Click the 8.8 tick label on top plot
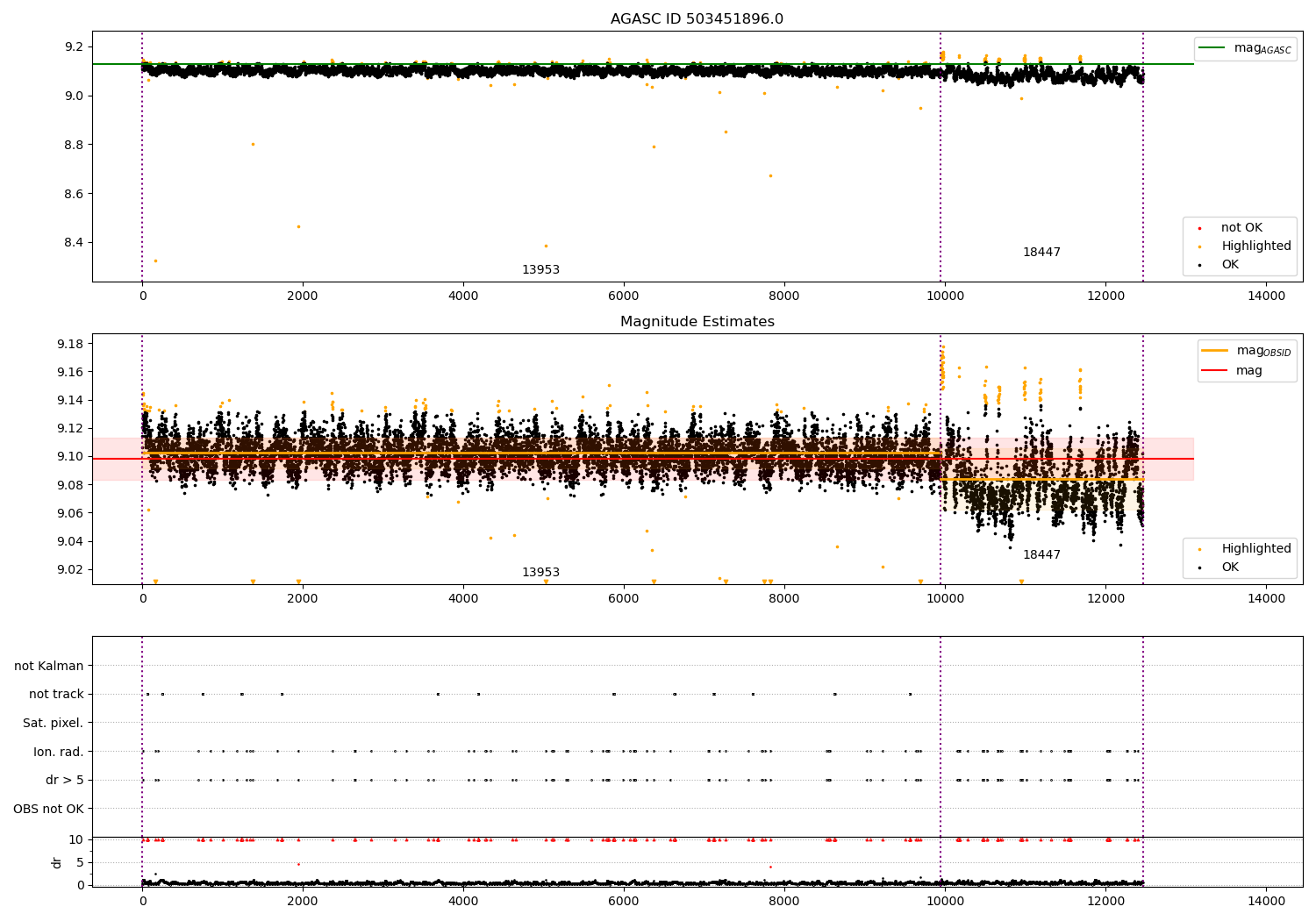The image size is (1316, 921). point(73,145)
